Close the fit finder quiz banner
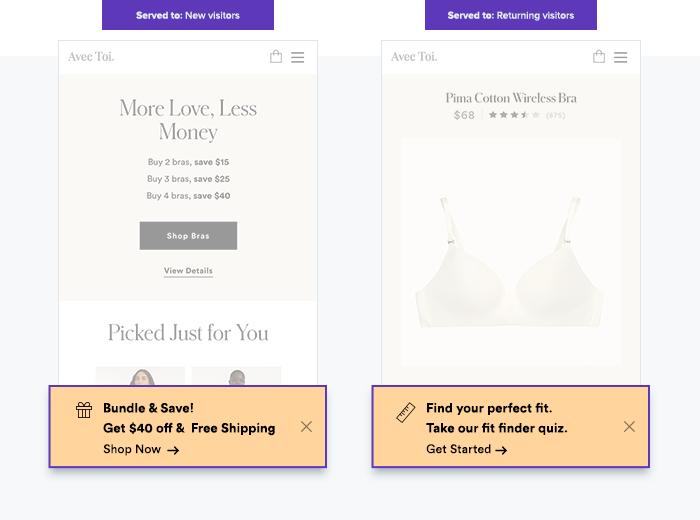700x520 pixels. 629,427
